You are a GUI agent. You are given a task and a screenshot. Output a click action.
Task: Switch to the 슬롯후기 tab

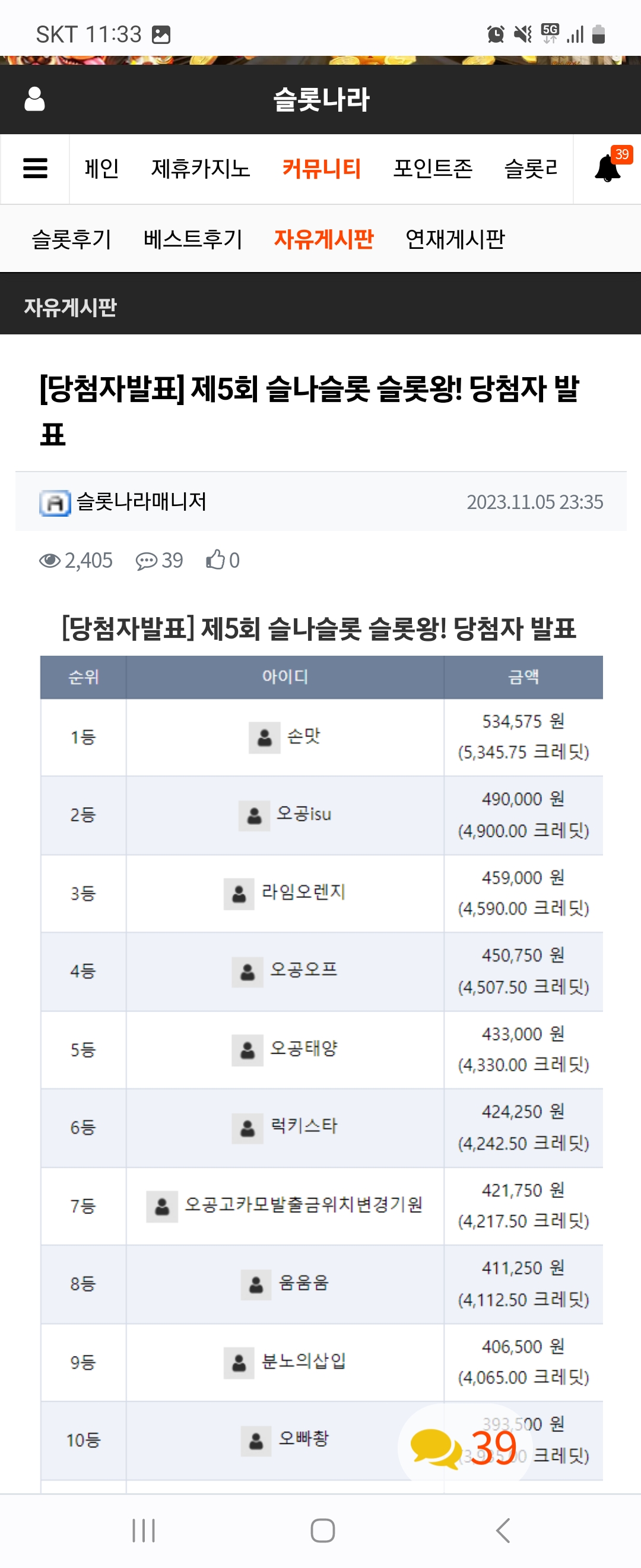pyautogui.click(x=71, y=239)
